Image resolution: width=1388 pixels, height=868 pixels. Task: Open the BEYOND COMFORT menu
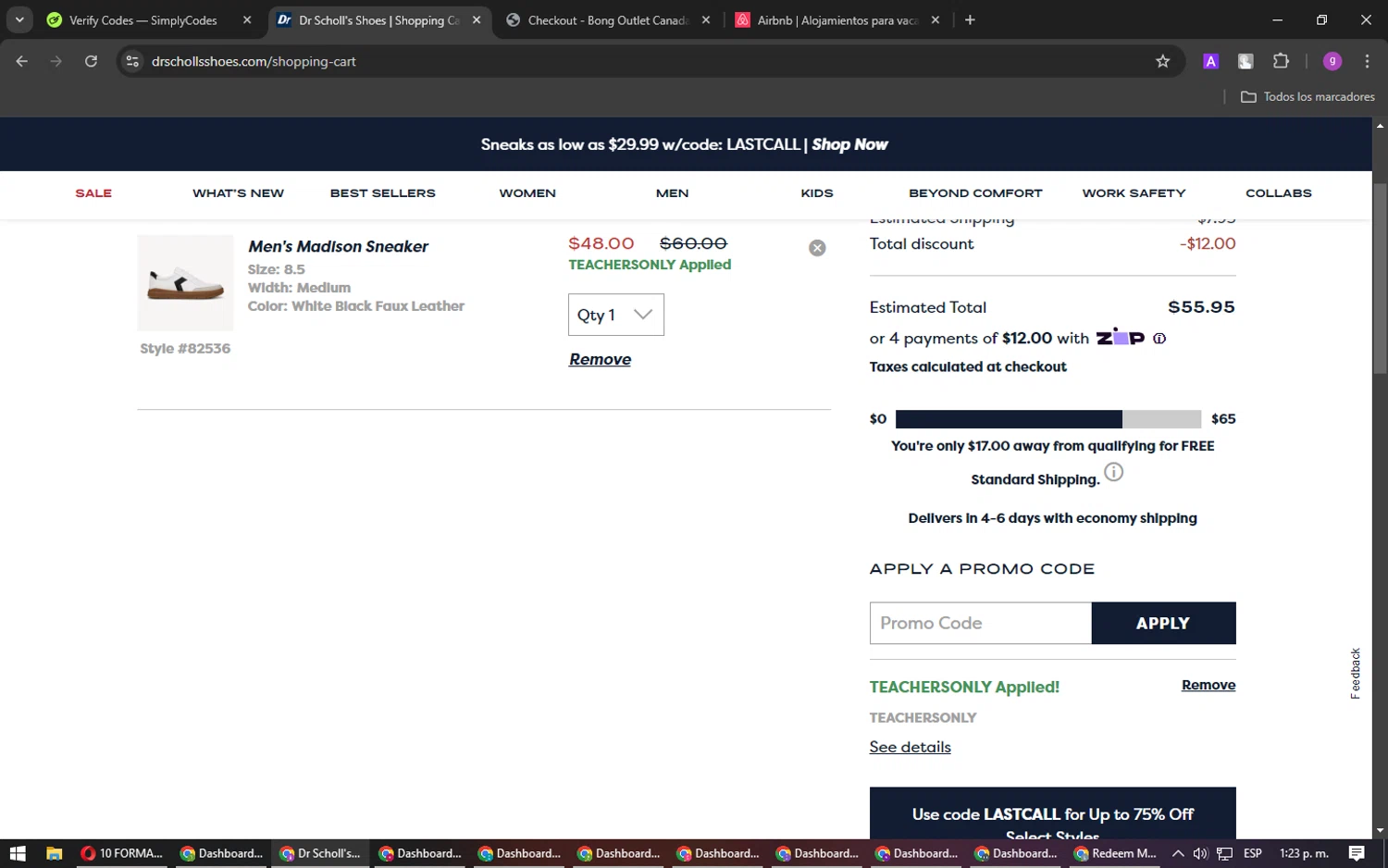click(x=975, y=193)
